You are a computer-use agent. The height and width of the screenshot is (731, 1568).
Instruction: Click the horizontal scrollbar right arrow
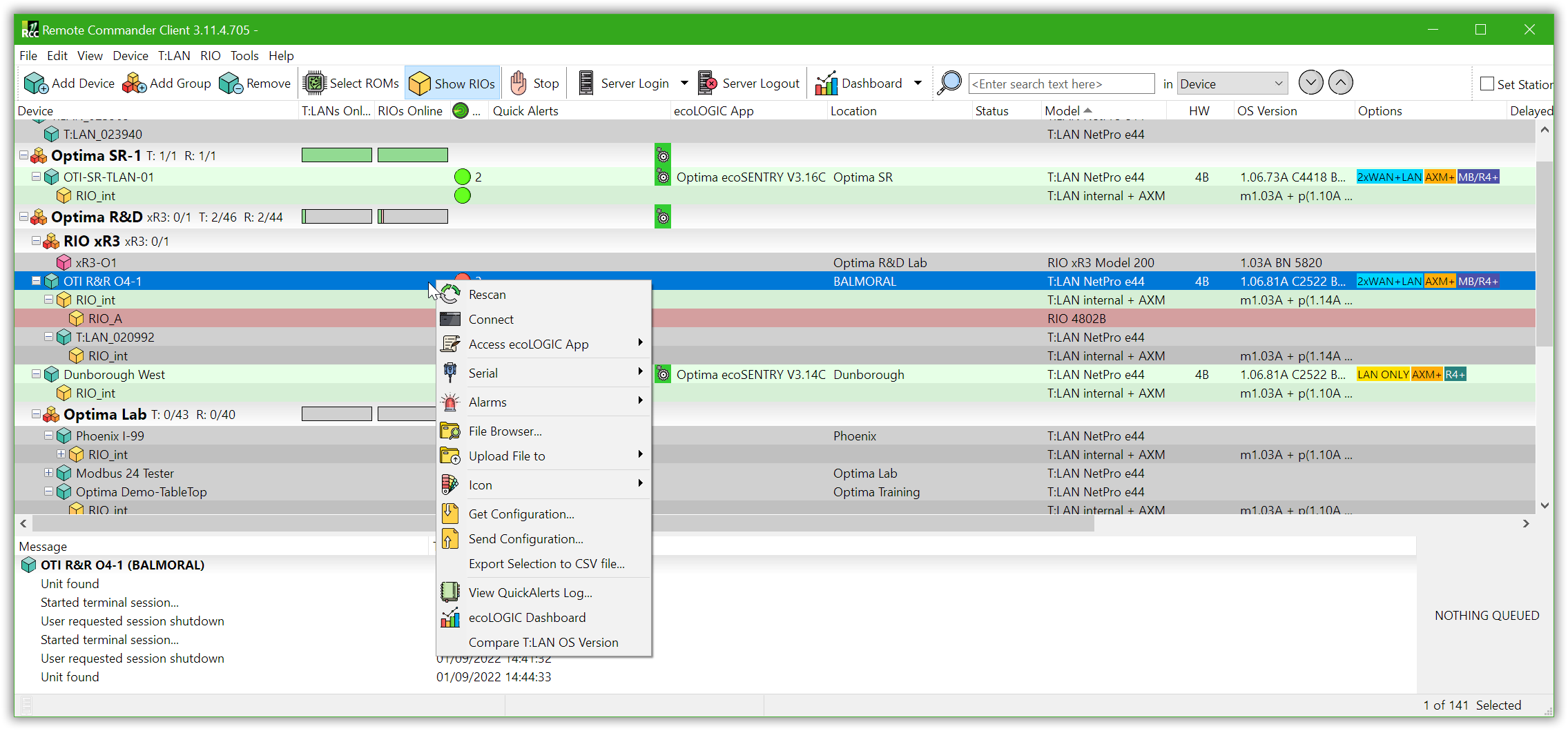click(x=1526, y=524)
